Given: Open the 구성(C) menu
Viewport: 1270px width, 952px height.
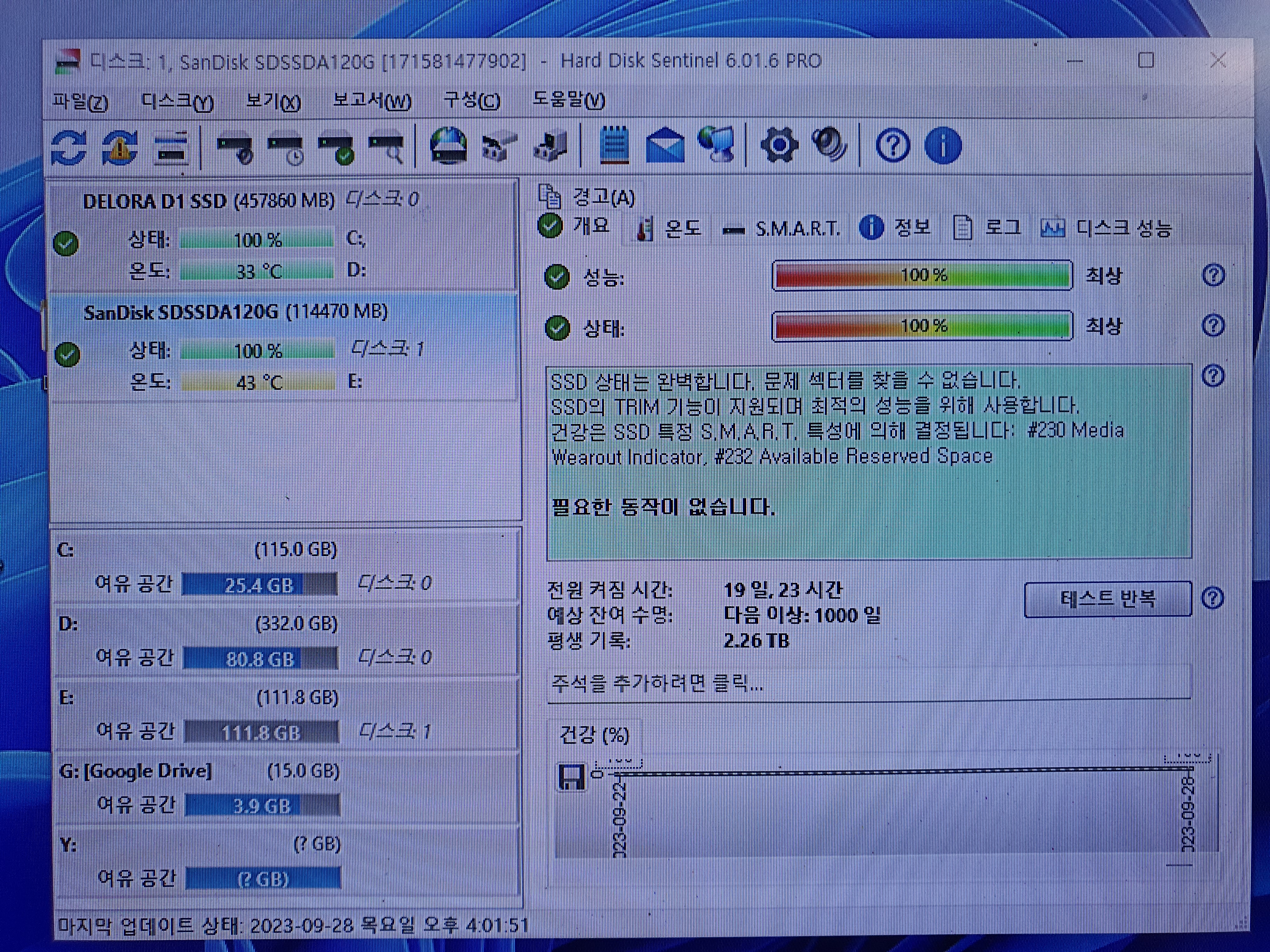Looking at the screenshot, I should [x=472, y=100].
